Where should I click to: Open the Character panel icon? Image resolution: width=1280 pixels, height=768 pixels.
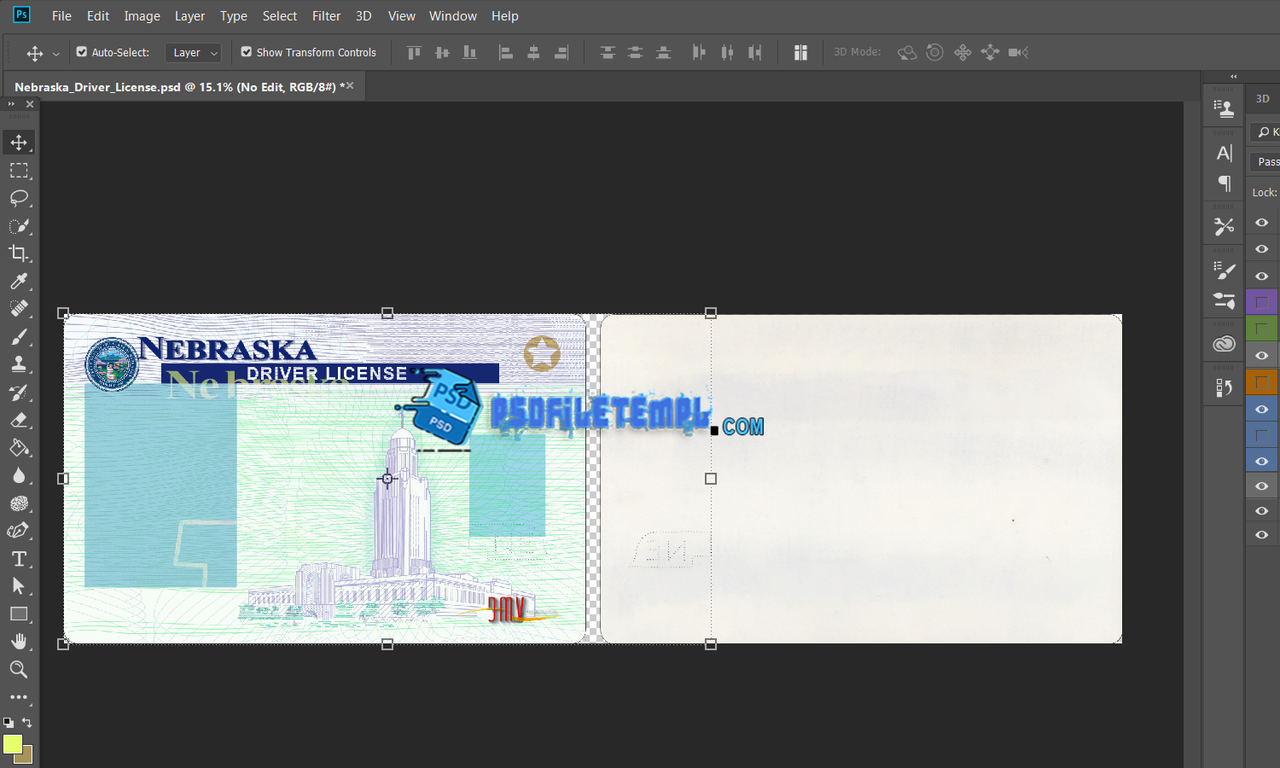(1224, 153)
